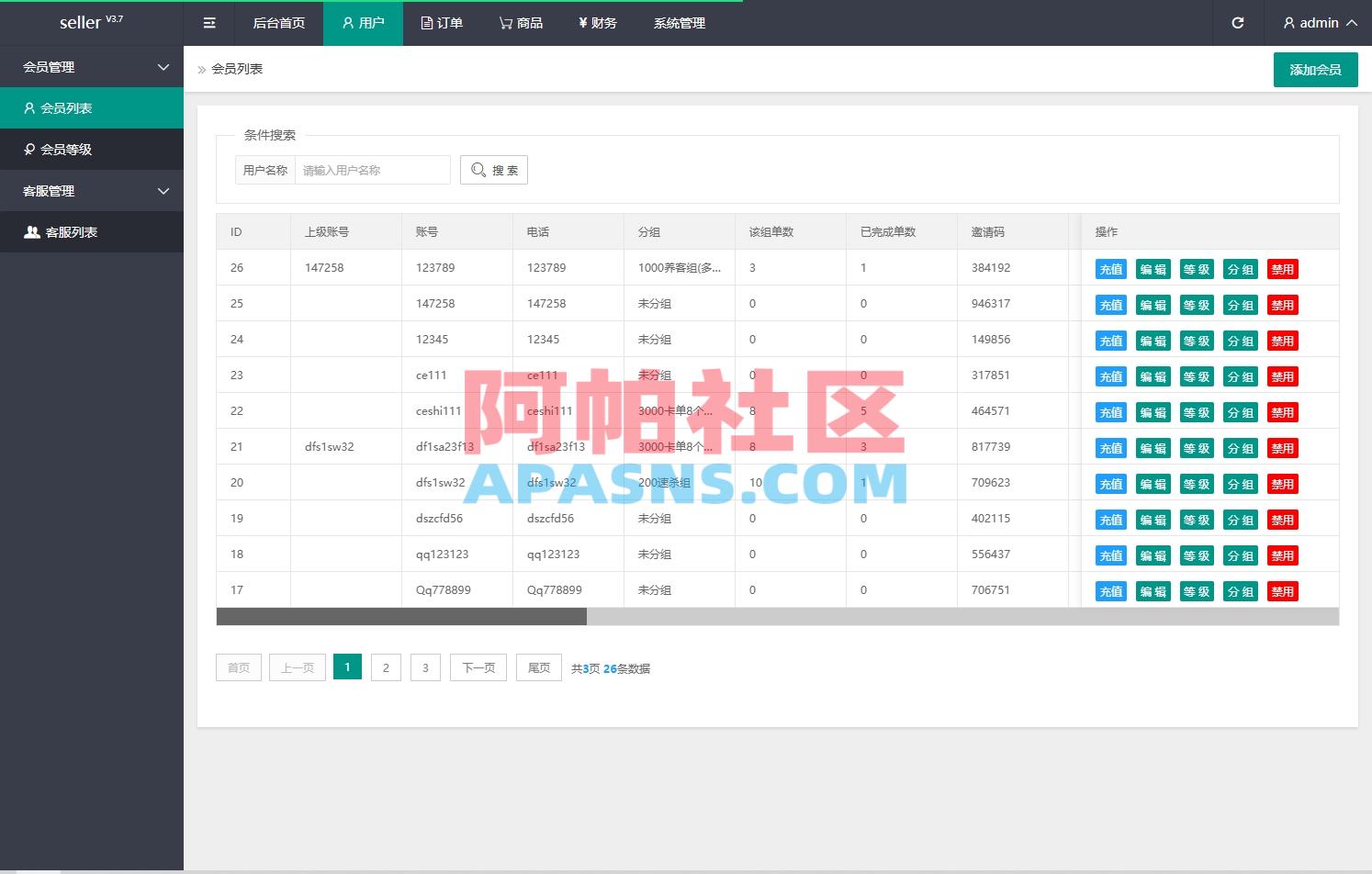Click the refresh icon in top bar

[x=1237, y=23]
